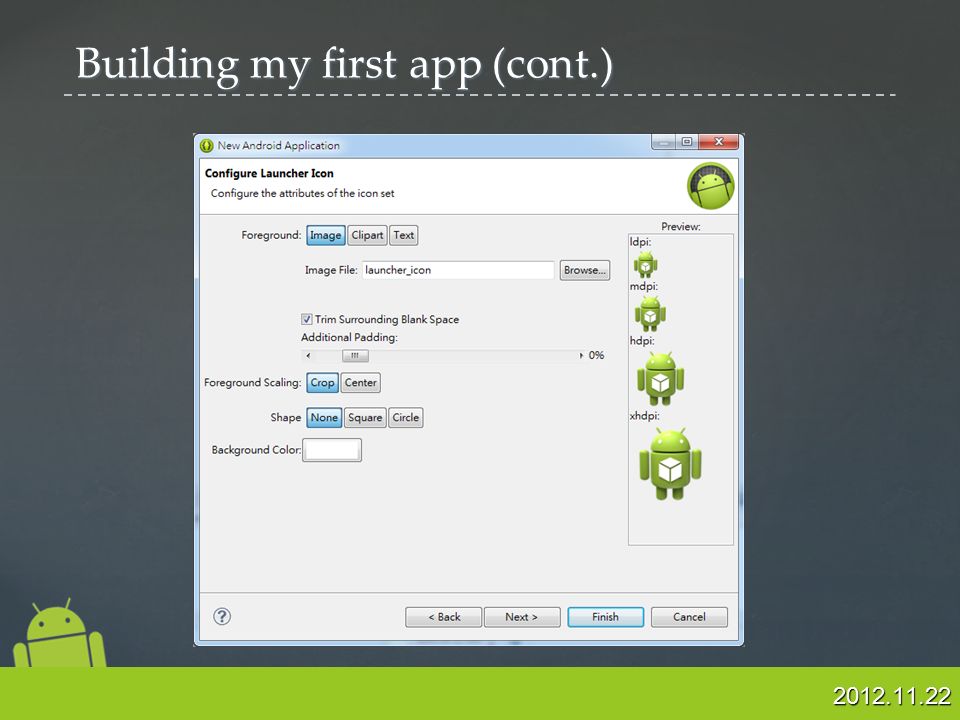960x720 pixels.
Task: Close the New Android Application dialog
Action: (718, 142)
